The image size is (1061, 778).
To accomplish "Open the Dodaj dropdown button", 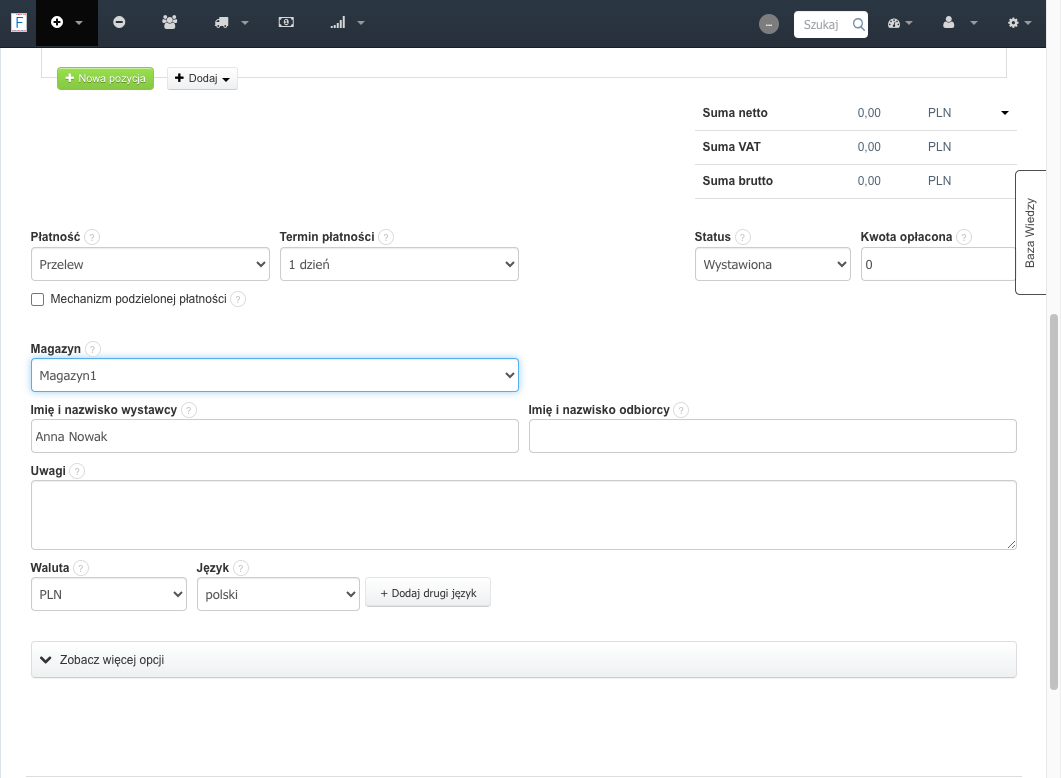I will click(x=202, y=78).
